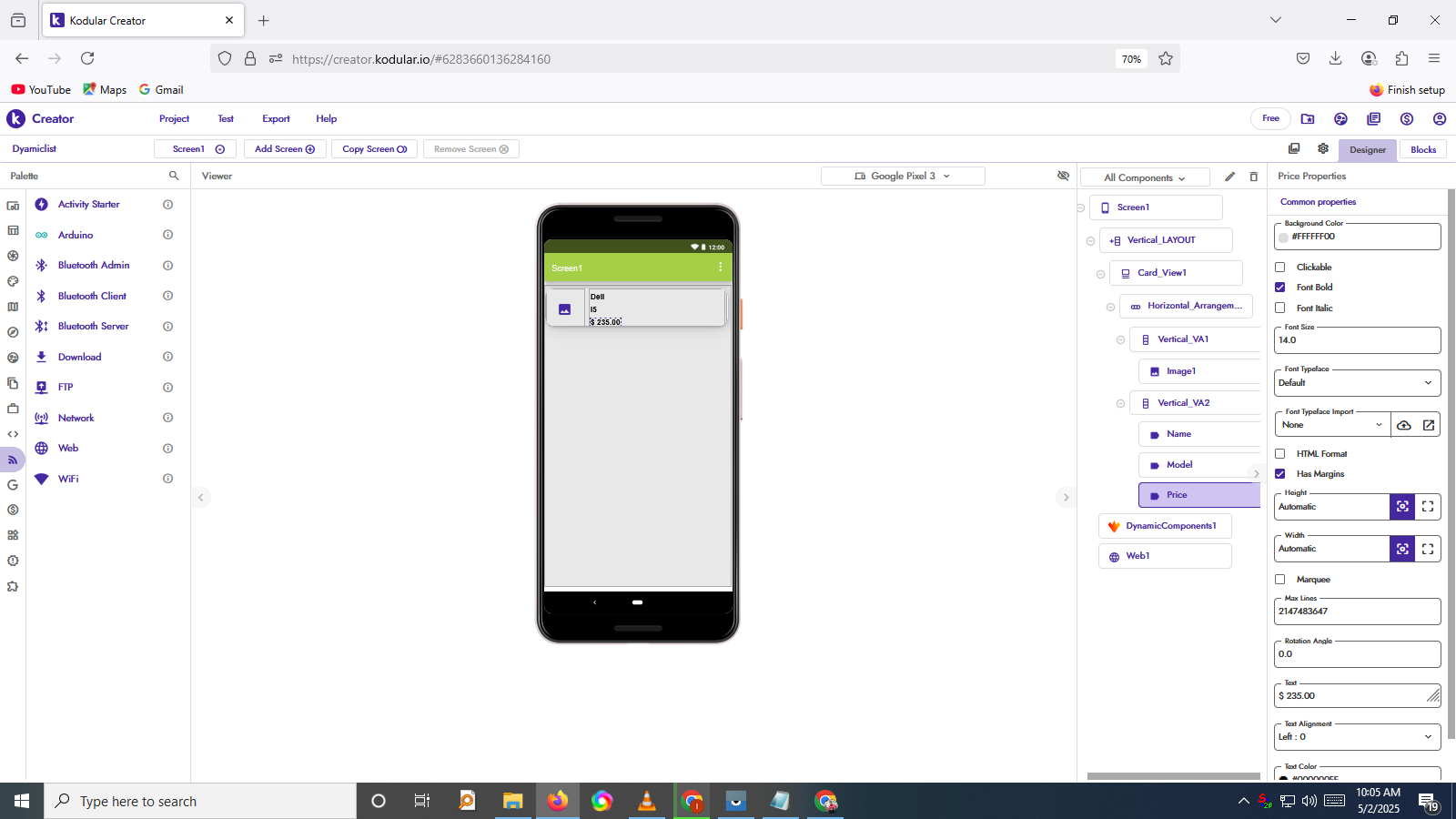Click upload font typeface cloud icon
This screenshot has width=1456, height=819.
click(1404, 425)
